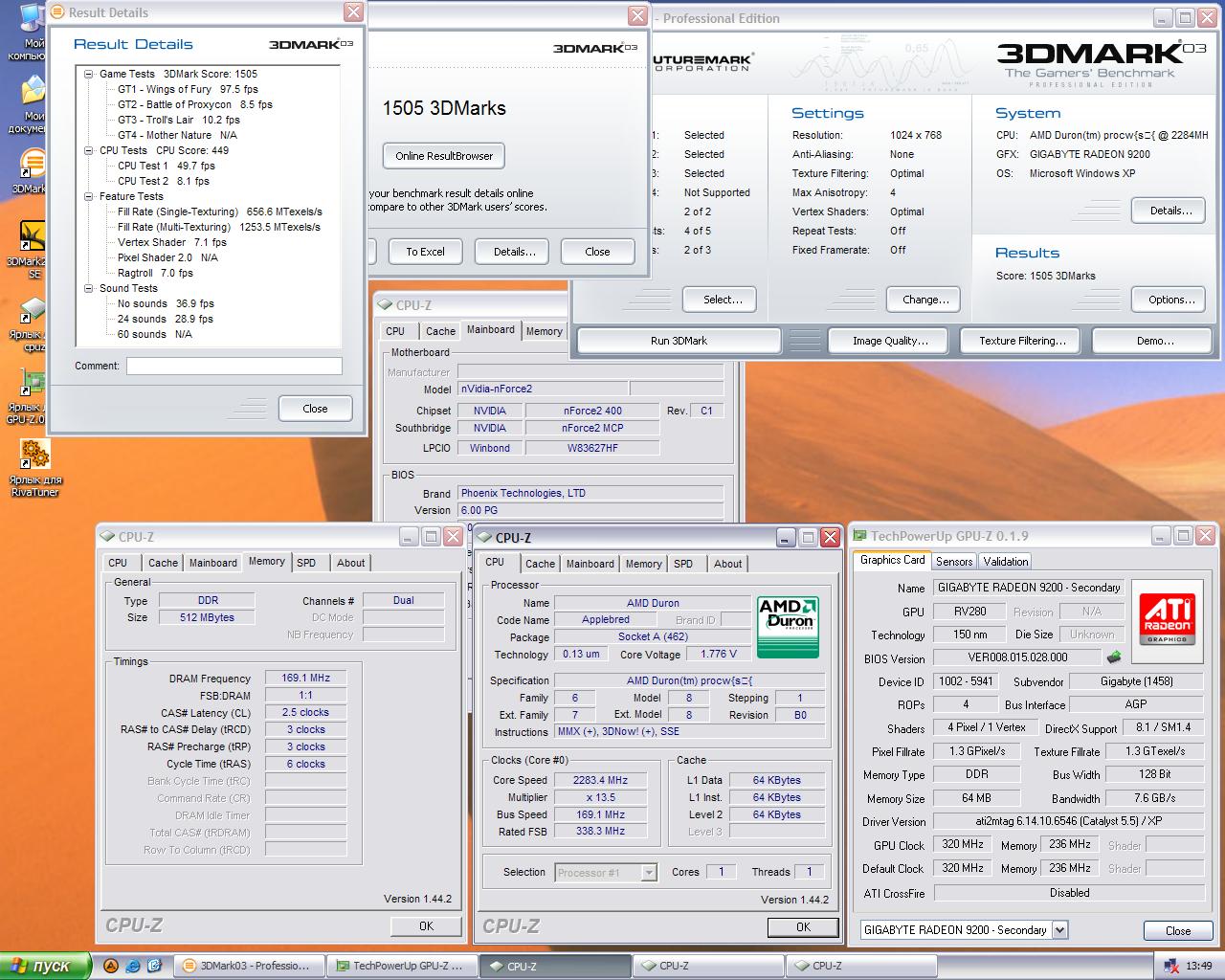
Task: Click the Core Speed value 2283.4 MHz
Action: coord(600,780)
